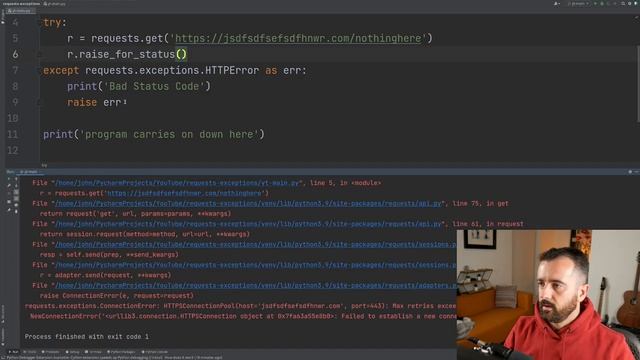Open traceback link above 'resp = self.send'

[256, 244]
